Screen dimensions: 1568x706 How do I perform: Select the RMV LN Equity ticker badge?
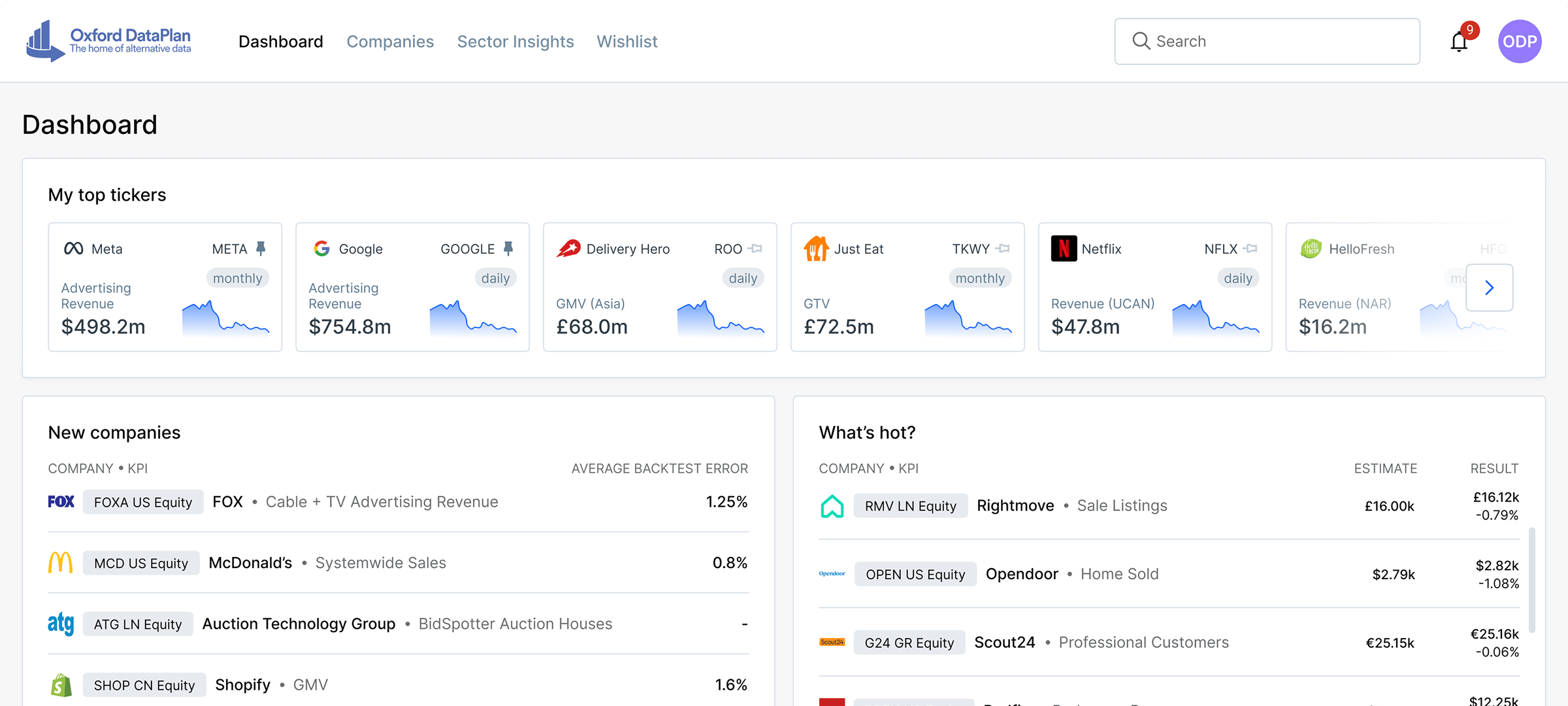click(x=911, y=505)
